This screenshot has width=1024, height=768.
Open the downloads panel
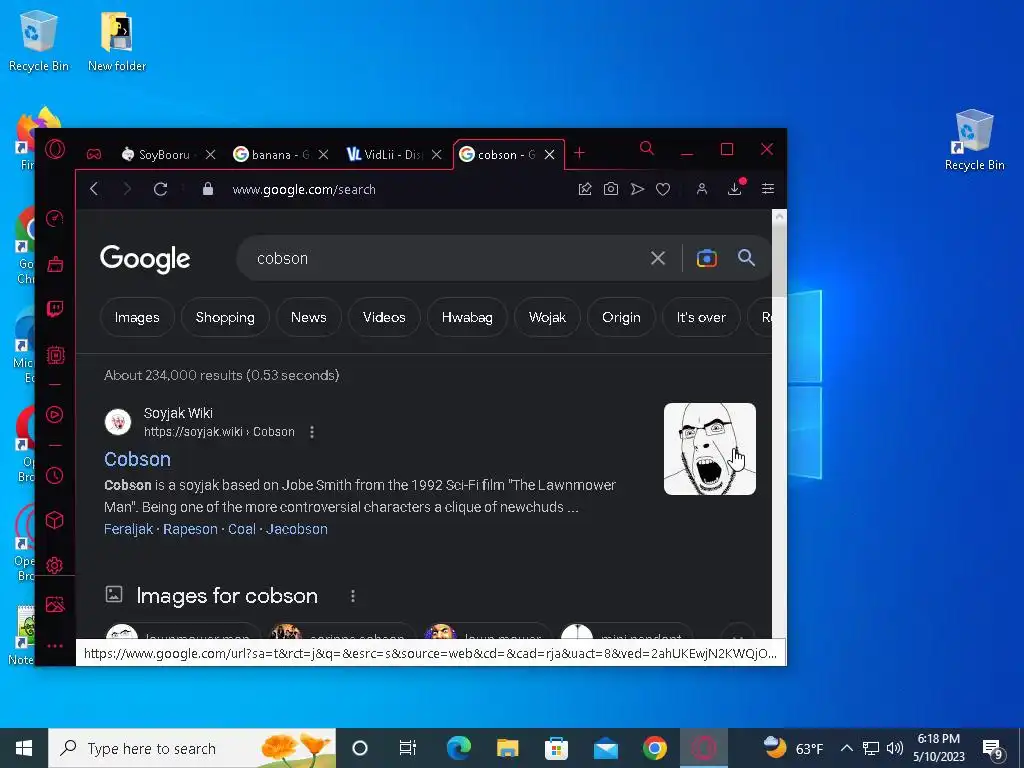(x=735, y=189)
